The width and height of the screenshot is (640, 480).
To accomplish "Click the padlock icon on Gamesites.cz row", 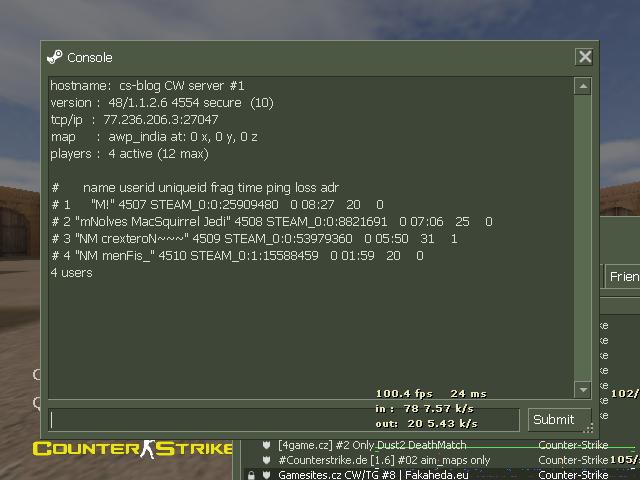I will pyautogui.click(x=251, y=475).
